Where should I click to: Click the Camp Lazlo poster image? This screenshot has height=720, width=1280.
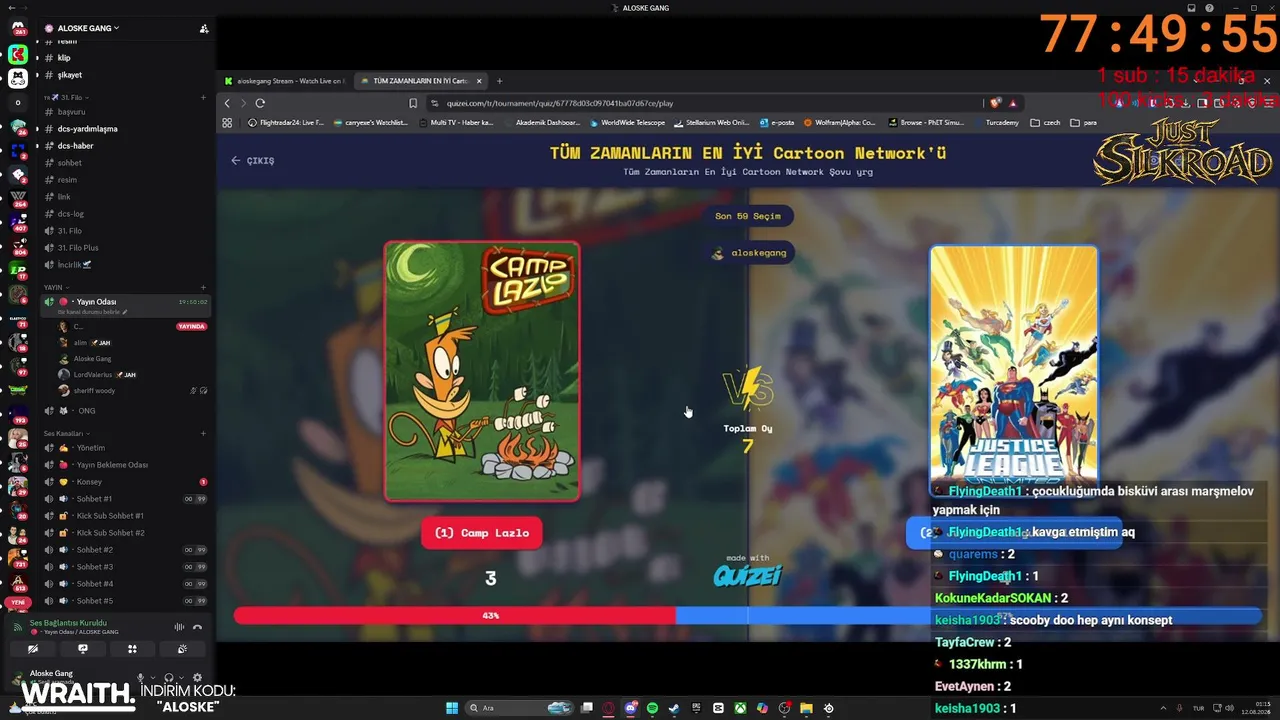[482, 371]
